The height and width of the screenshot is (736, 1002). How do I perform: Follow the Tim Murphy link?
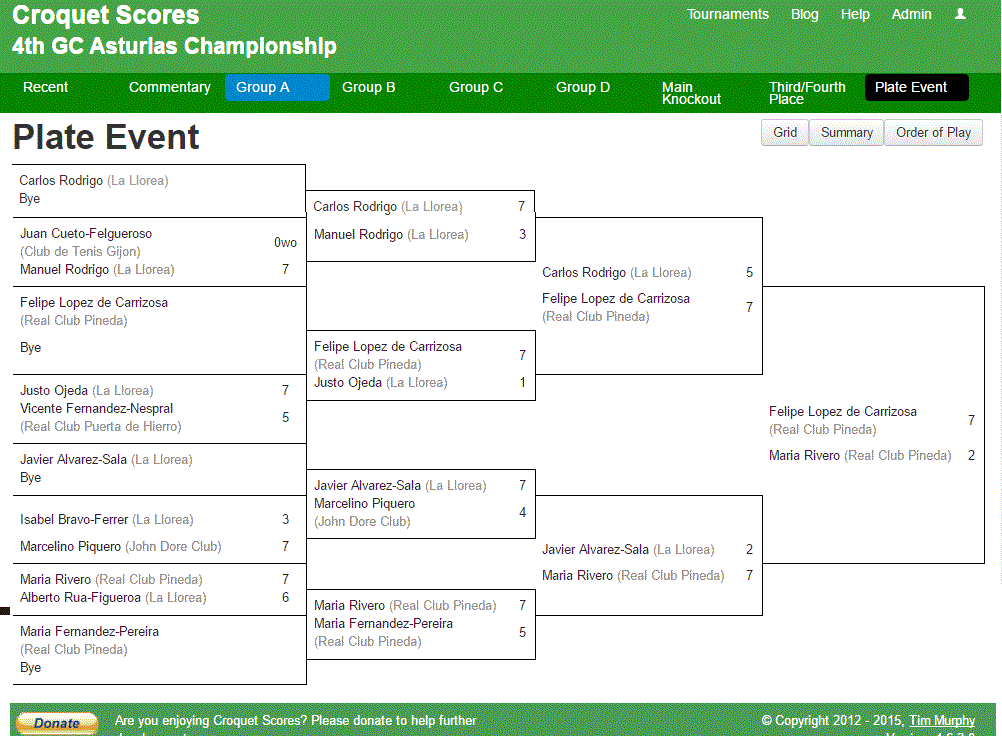point(942,721)
